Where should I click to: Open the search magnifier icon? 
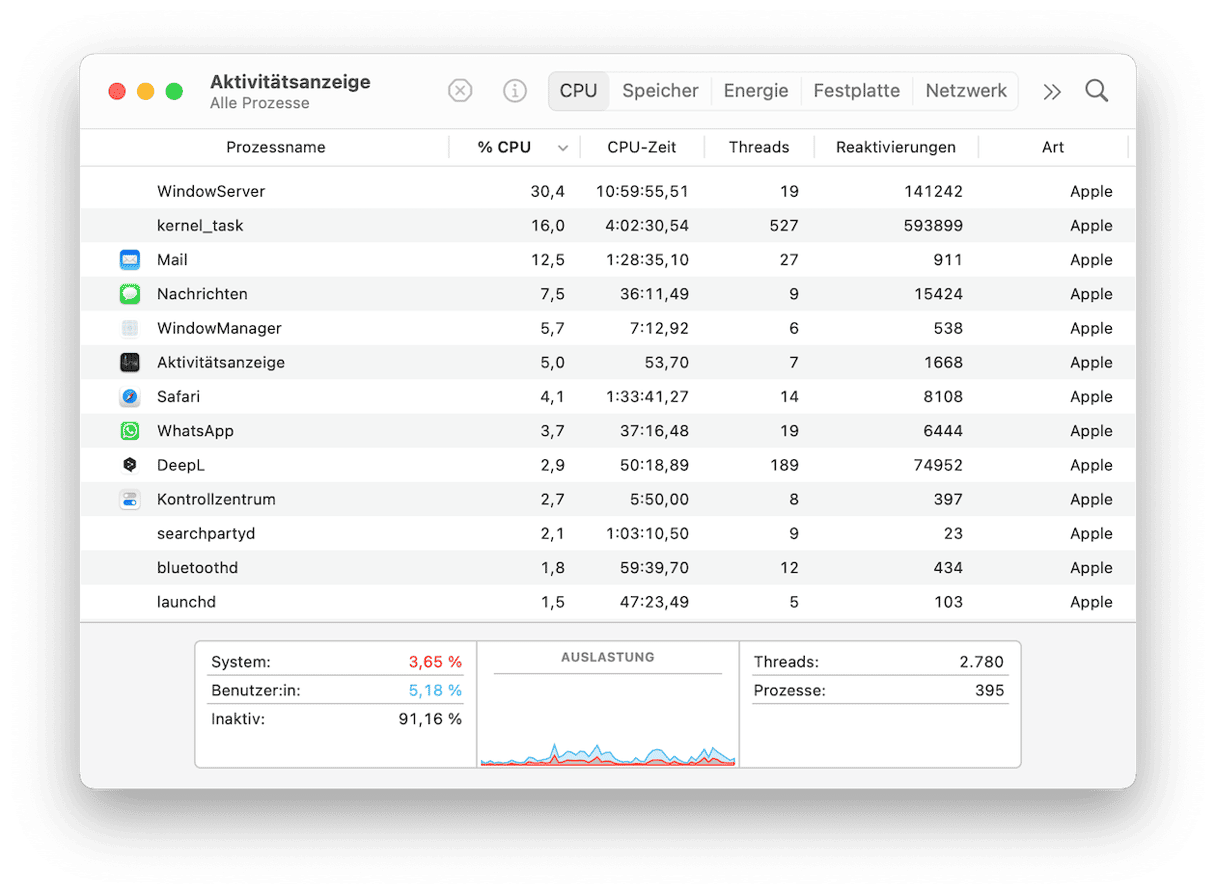click(x=1097, y=91)
